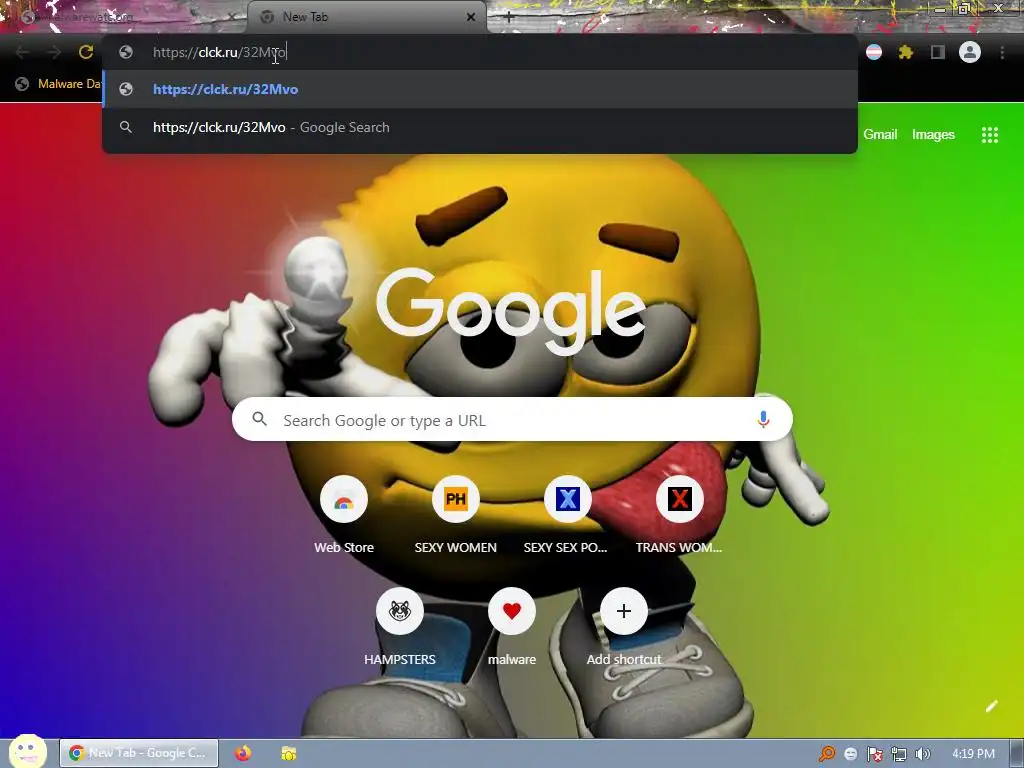The width and height of the screenshot is (1024, 768).
Task: Click the grey smiley face tray icon
Action: (x=850, y=754)
